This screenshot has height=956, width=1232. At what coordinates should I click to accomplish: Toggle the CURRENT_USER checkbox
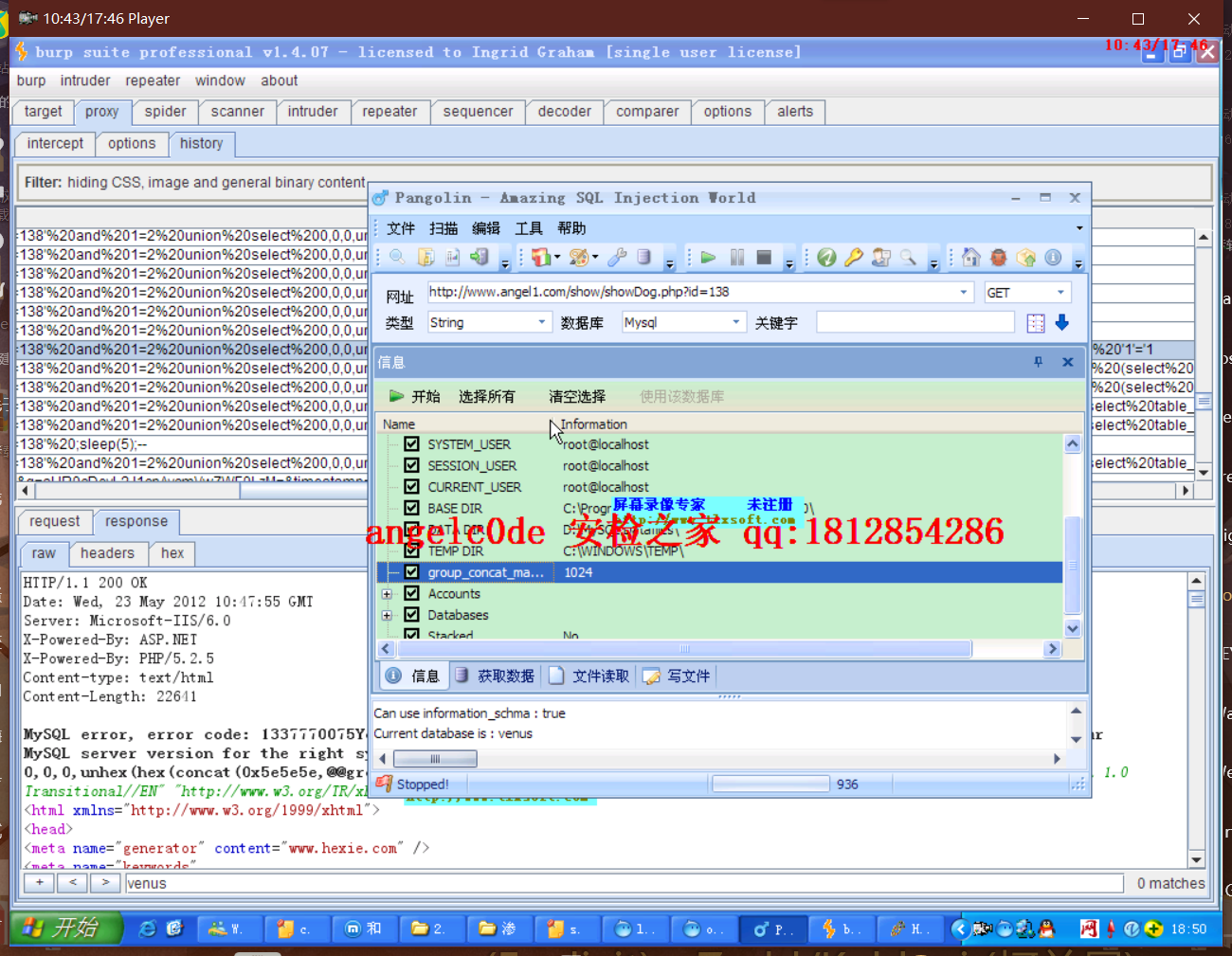(x=411, y=486)
